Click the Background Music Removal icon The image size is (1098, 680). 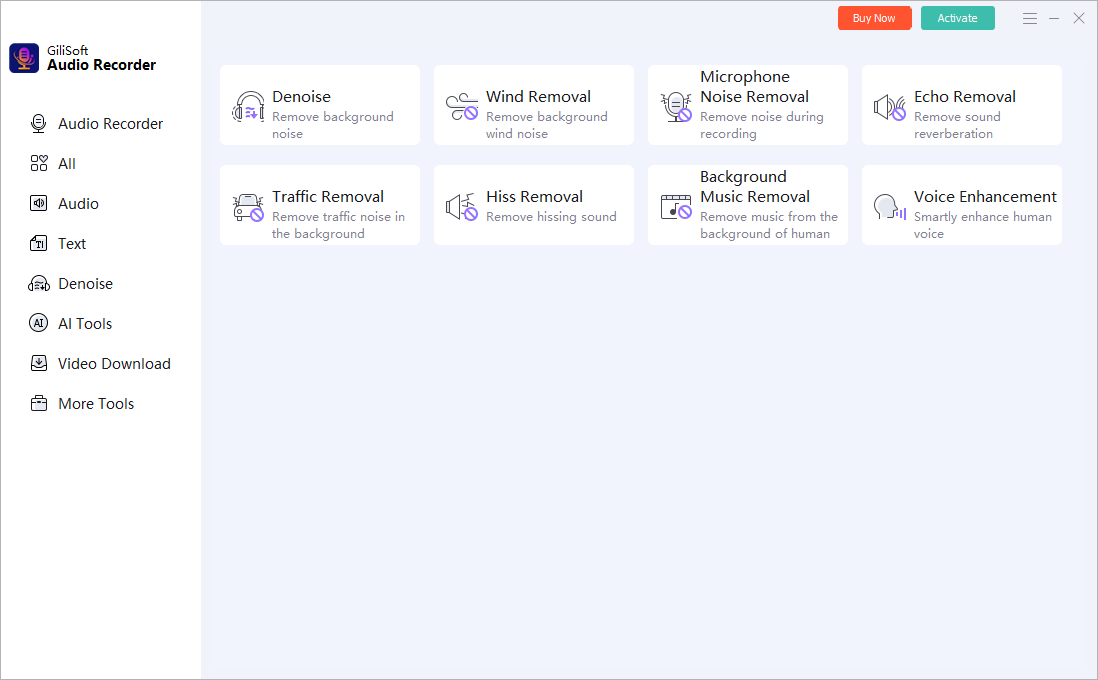[676, 207]
